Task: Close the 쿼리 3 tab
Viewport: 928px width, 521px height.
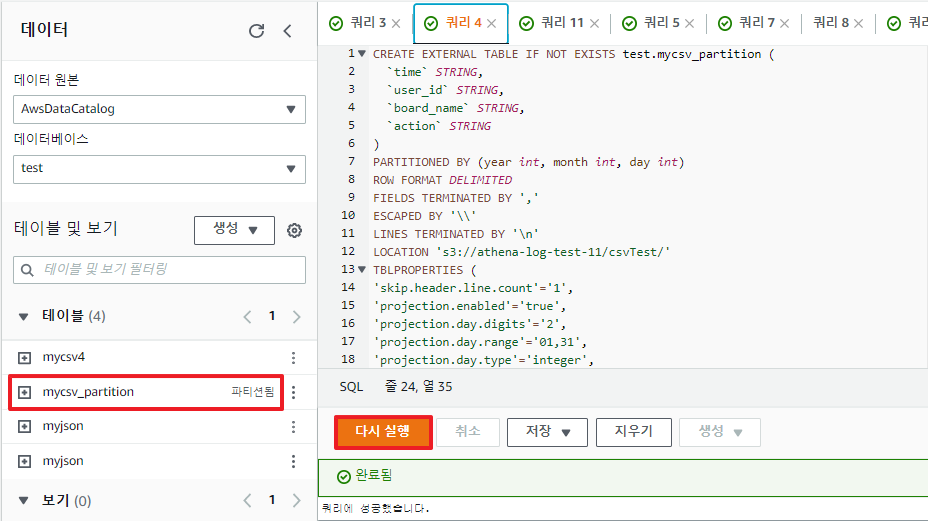Action: 396,23
